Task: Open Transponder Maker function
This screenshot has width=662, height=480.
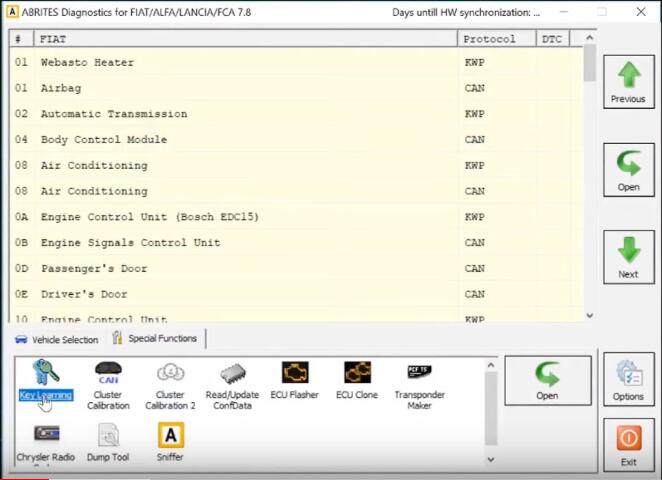Action: (x=419, y=385)
